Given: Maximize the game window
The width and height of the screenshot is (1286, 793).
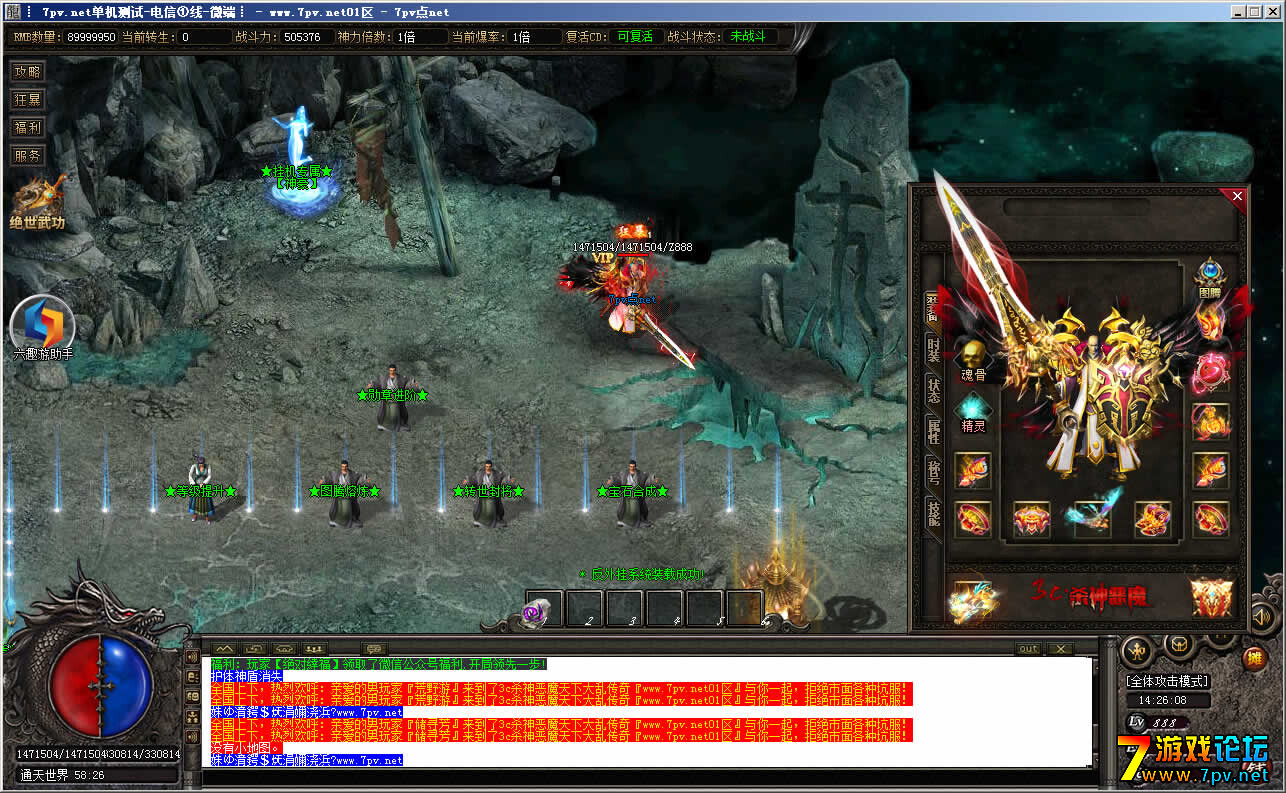Looking at the screenshot, I should 1254,11.
